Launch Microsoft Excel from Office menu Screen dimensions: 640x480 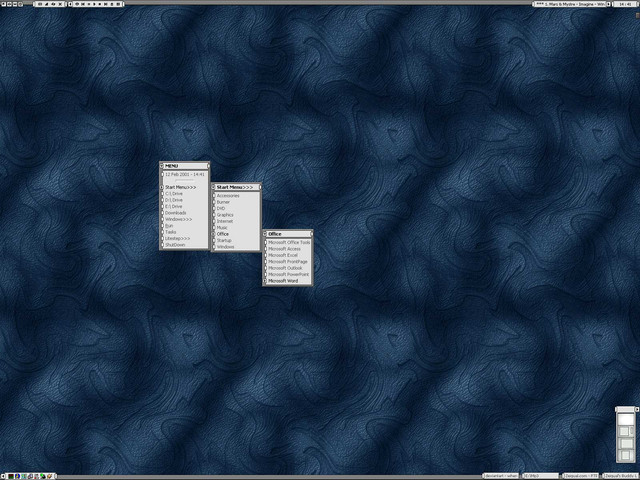click(288, 255)
